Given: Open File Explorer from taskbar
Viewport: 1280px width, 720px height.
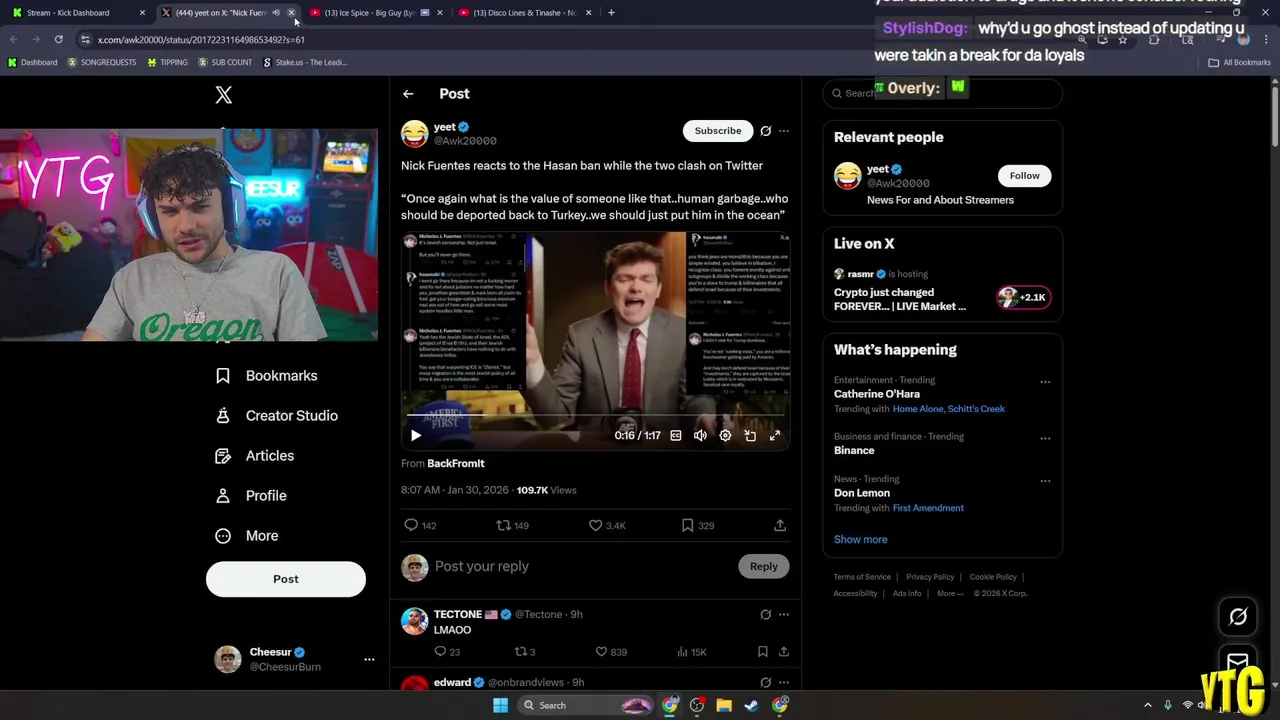Looking at the screenshot, I should (x=724, y=706).
